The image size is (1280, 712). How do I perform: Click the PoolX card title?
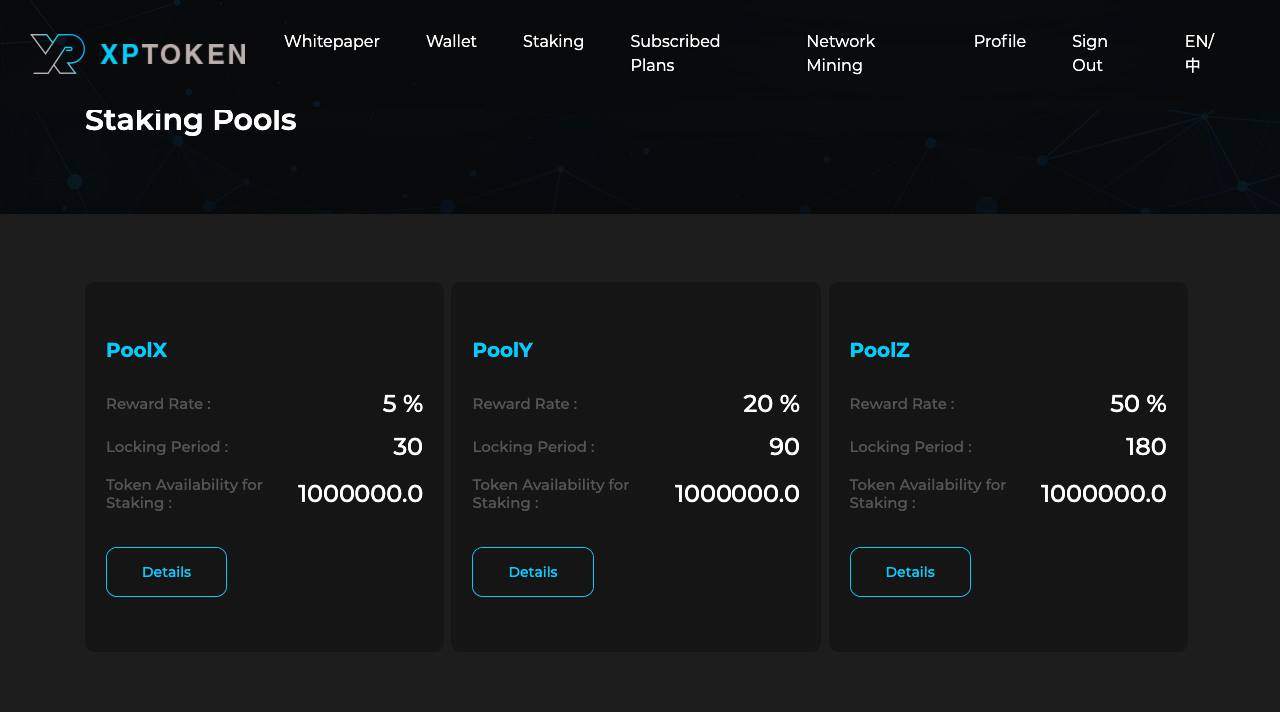click(x=136, y=350)
